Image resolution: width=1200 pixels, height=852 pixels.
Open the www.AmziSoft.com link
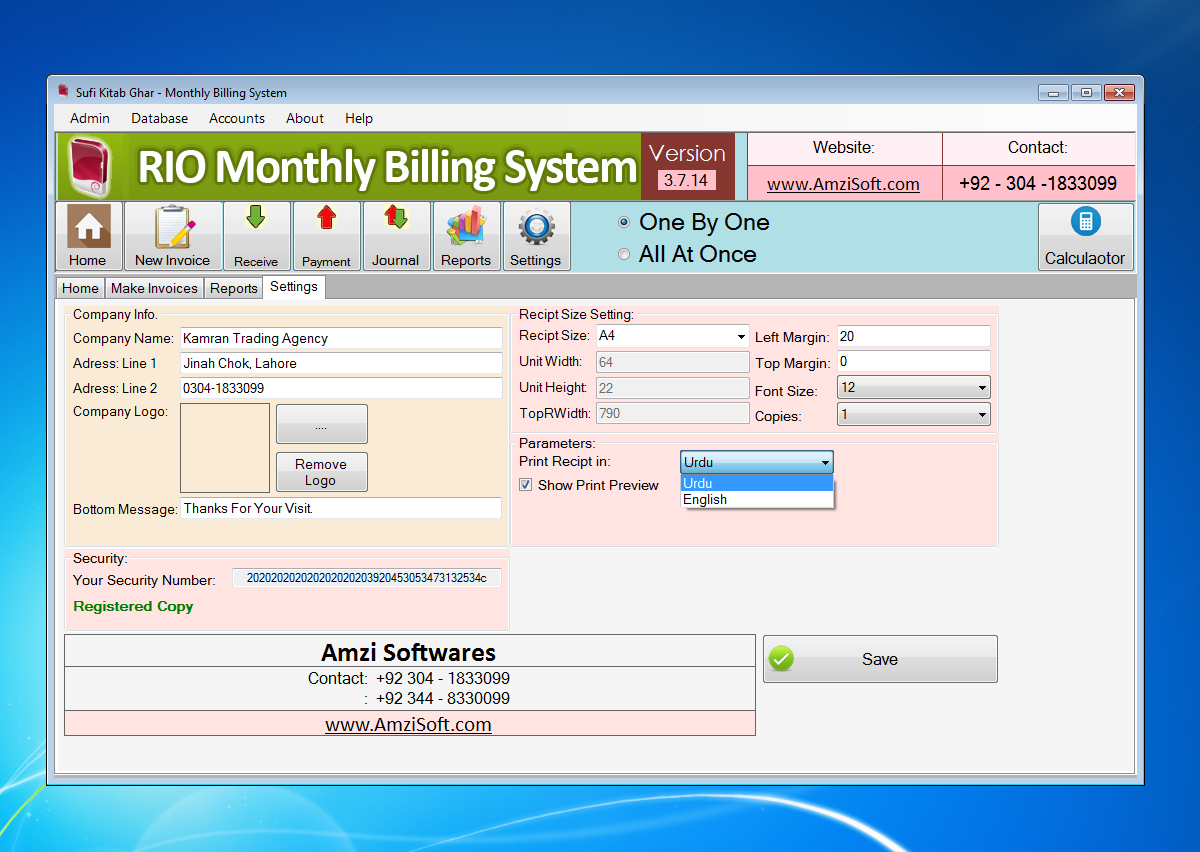click(x=843, y=184)
